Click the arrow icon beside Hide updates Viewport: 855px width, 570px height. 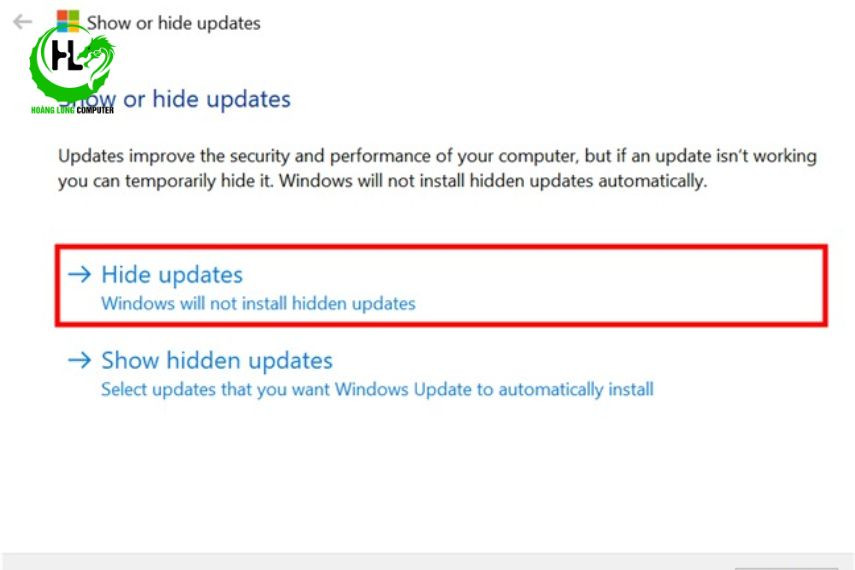[x=80, y=274]
